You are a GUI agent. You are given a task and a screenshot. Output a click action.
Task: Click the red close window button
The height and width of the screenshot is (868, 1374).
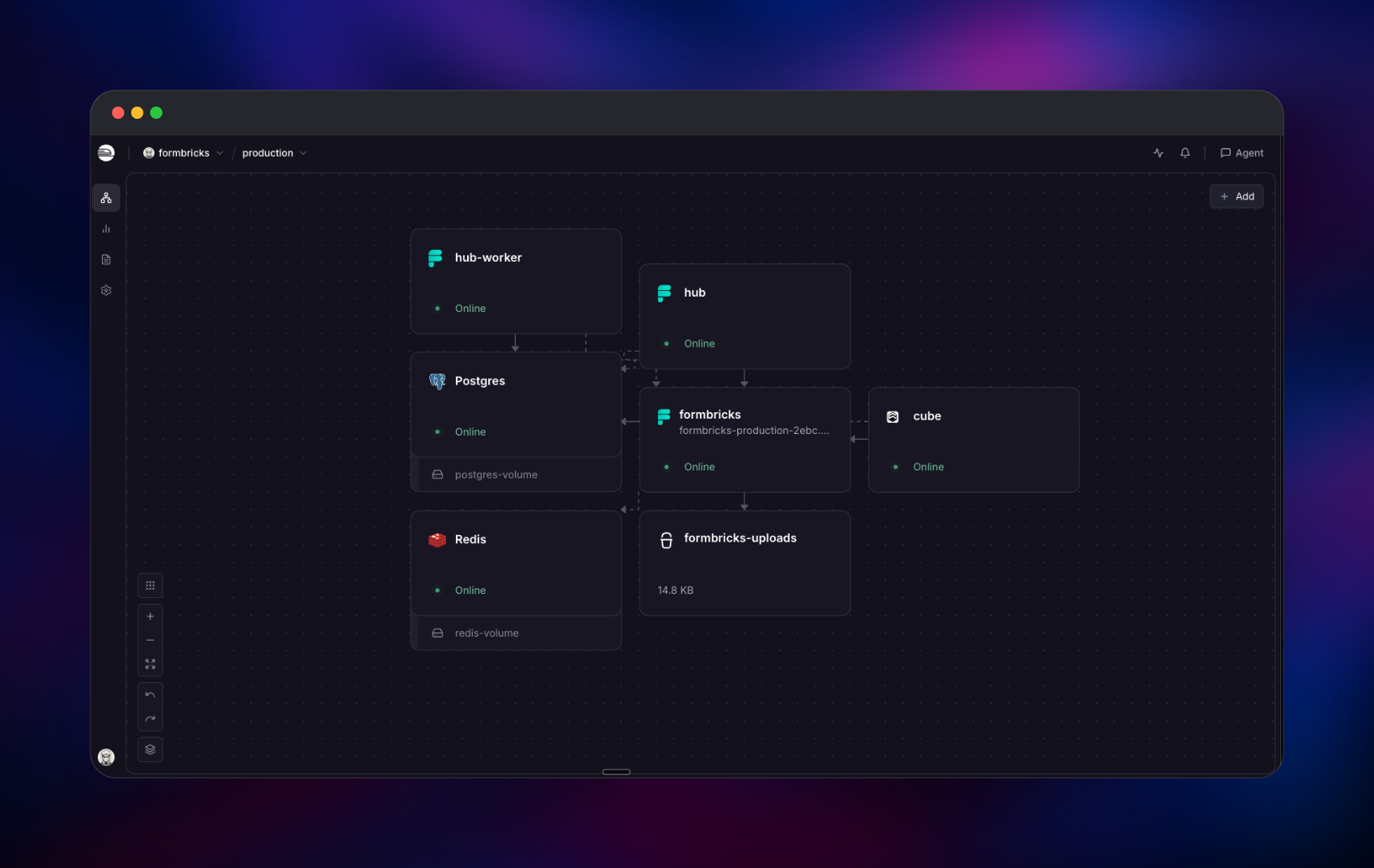pos(118,113)
